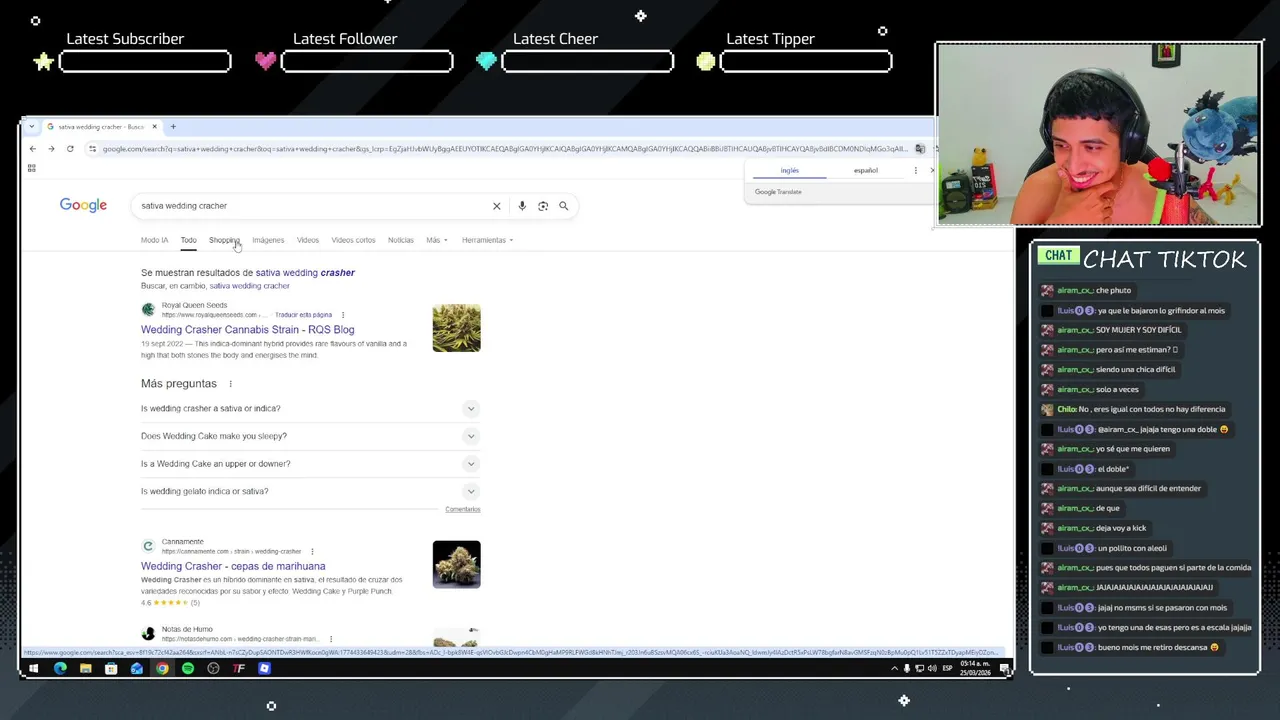The width and height of the screenshot is (1280, 720).
Task: Open File Explorer from taskbar
Action: [x=86, y=668]
